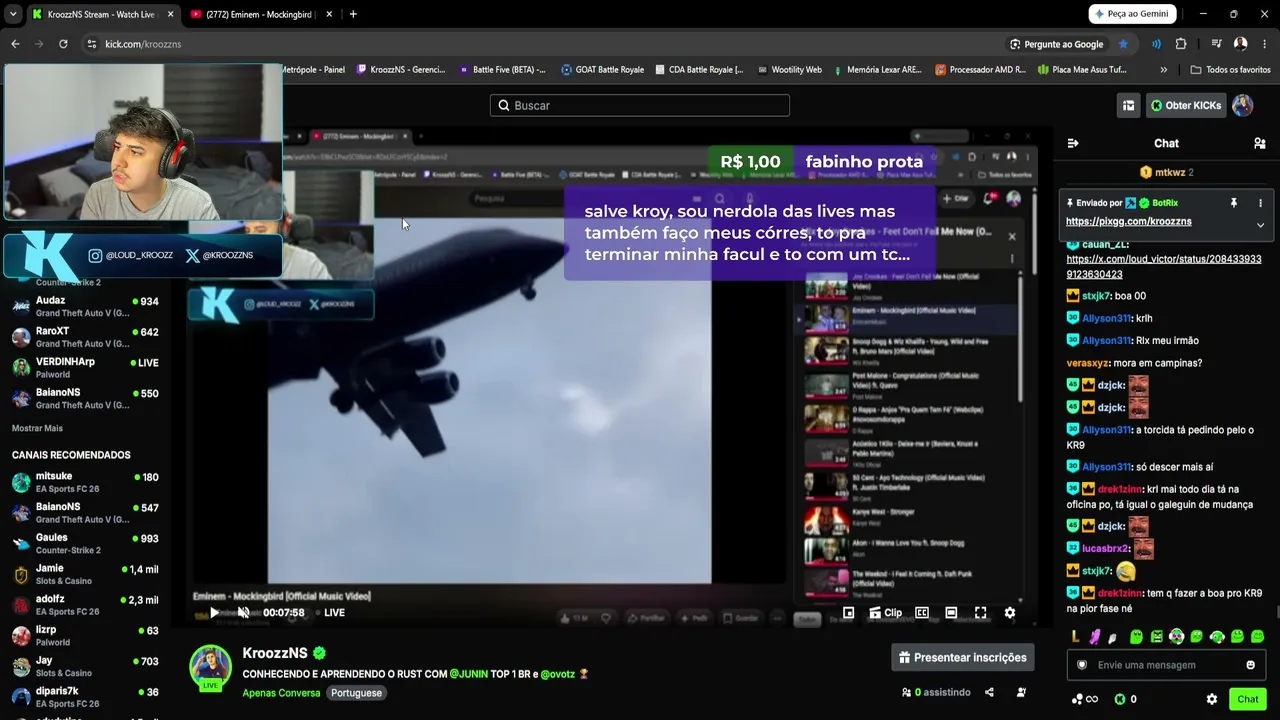The height and width of the screenshot is (720, 1280).
Task: Open the browser extensions puzzle icon
Action: coord(1181,44)
